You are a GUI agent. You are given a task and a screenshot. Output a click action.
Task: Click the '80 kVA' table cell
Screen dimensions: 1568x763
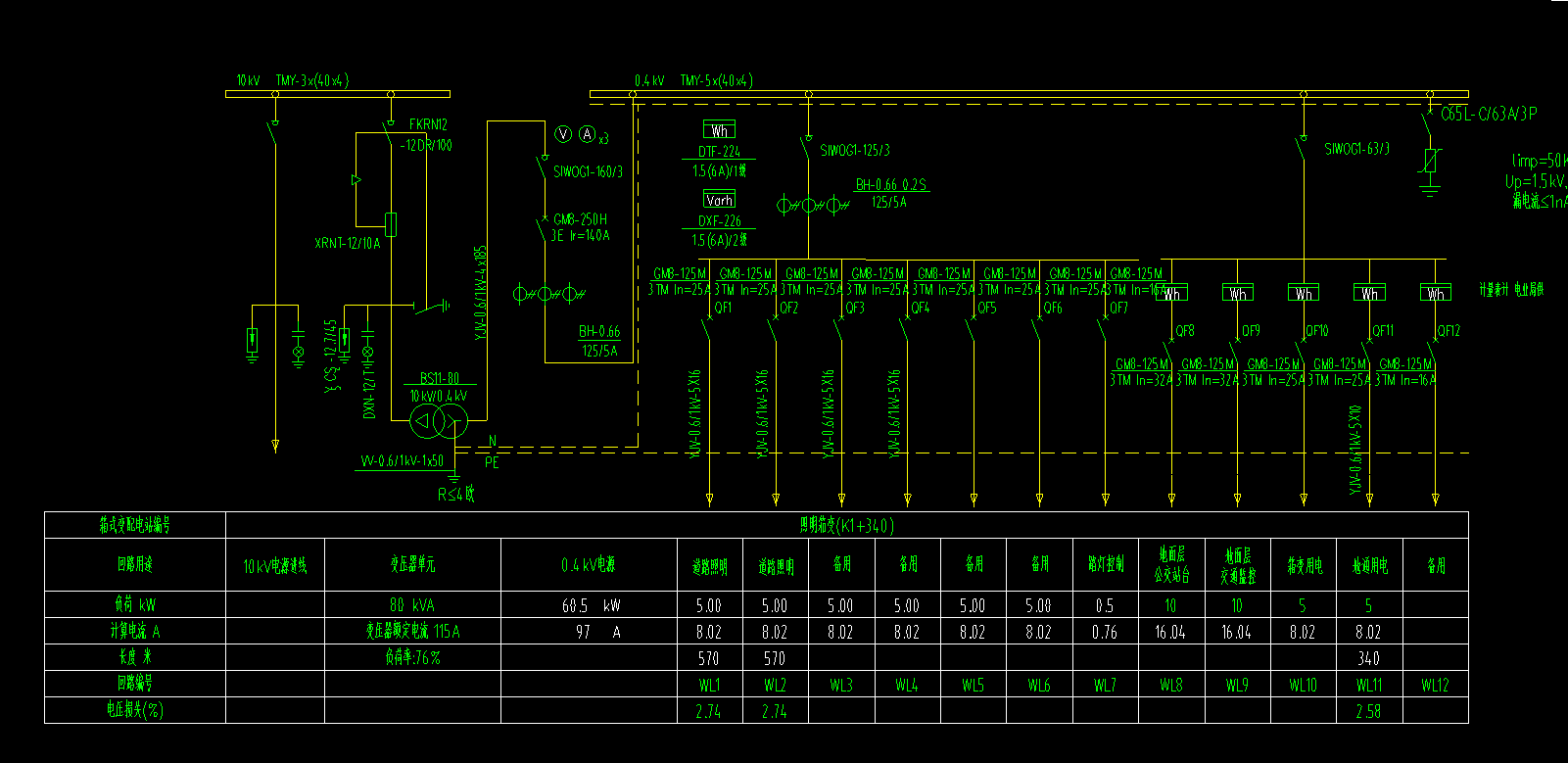411,605
